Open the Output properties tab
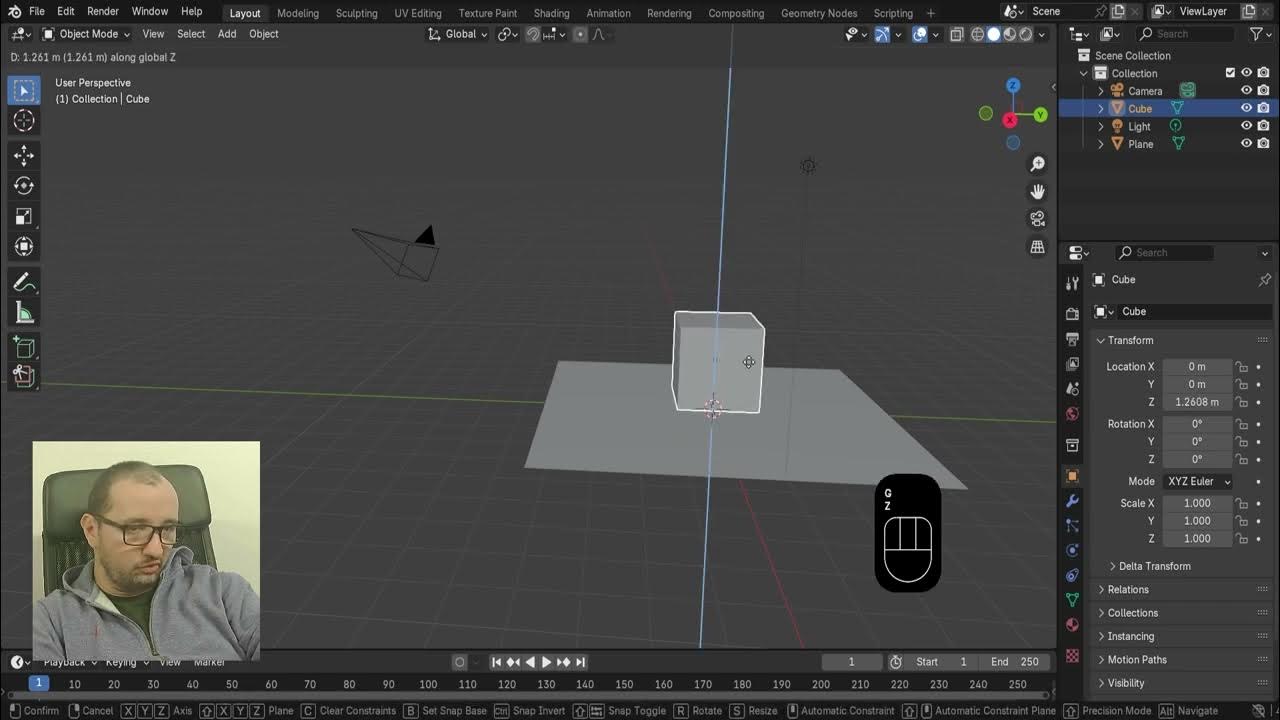The height and width of the screenshot is (720, 1280). 1072,339
